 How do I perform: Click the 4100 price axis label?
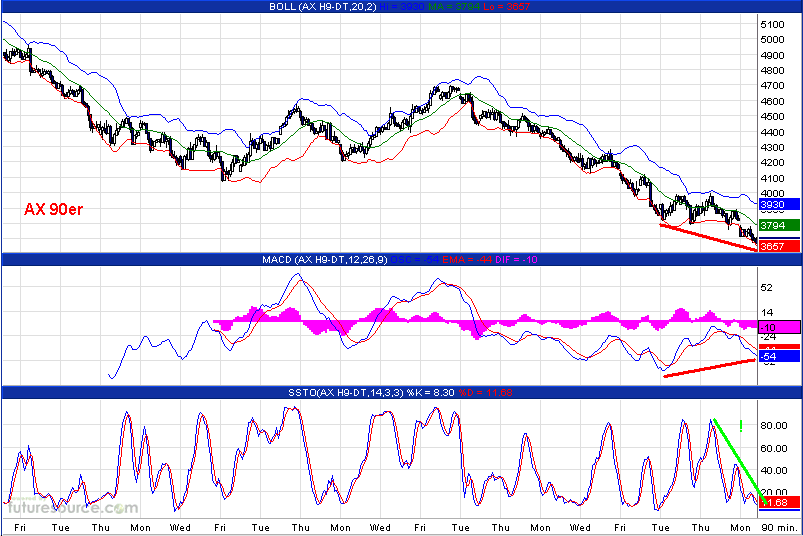tap(772, 178)
